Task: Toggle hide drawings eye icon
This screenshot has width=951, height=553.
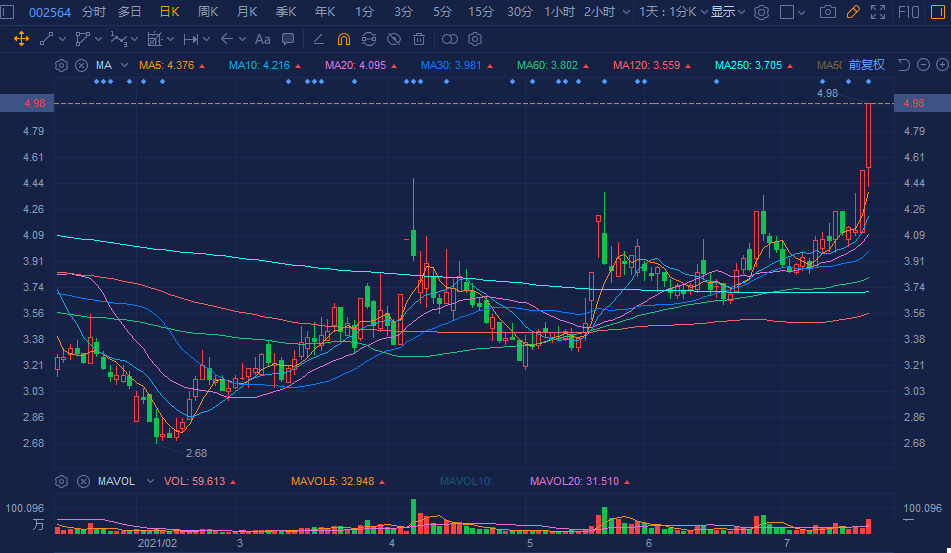Action: click(394, 39)
